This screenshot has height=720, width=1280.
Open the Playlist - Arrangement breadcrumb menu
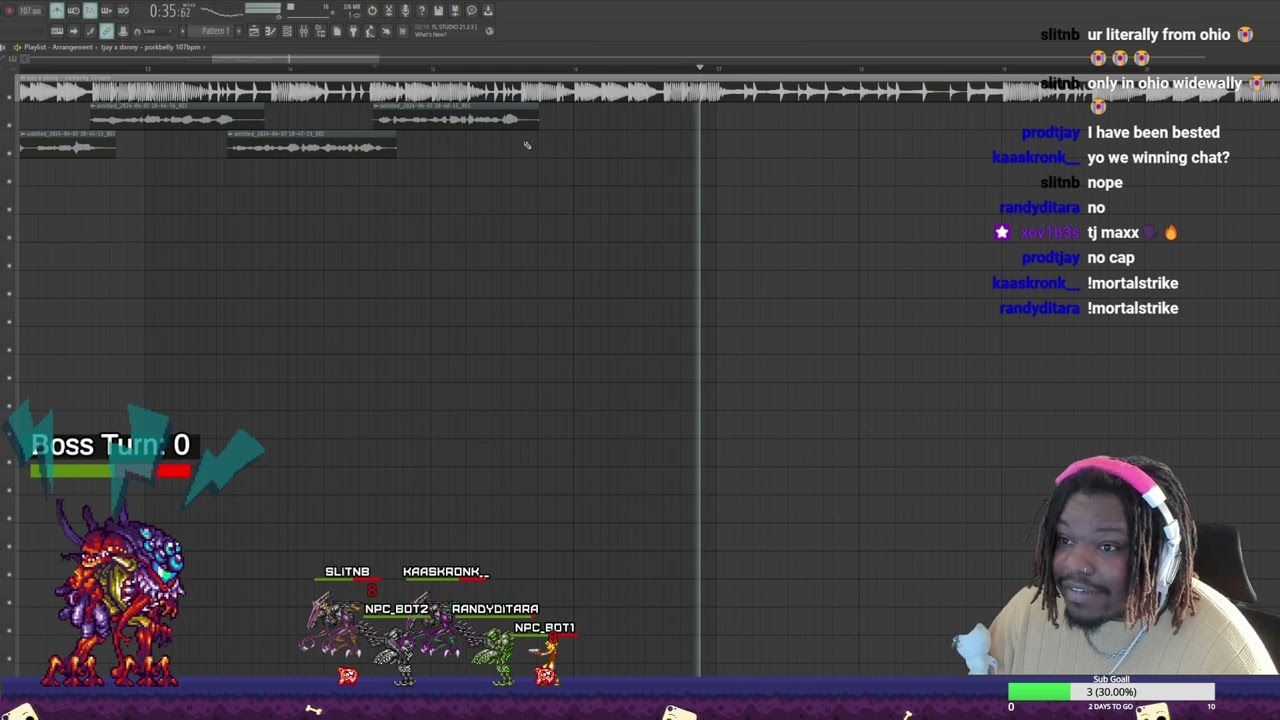pyautogui.click(x=59, y=47)
